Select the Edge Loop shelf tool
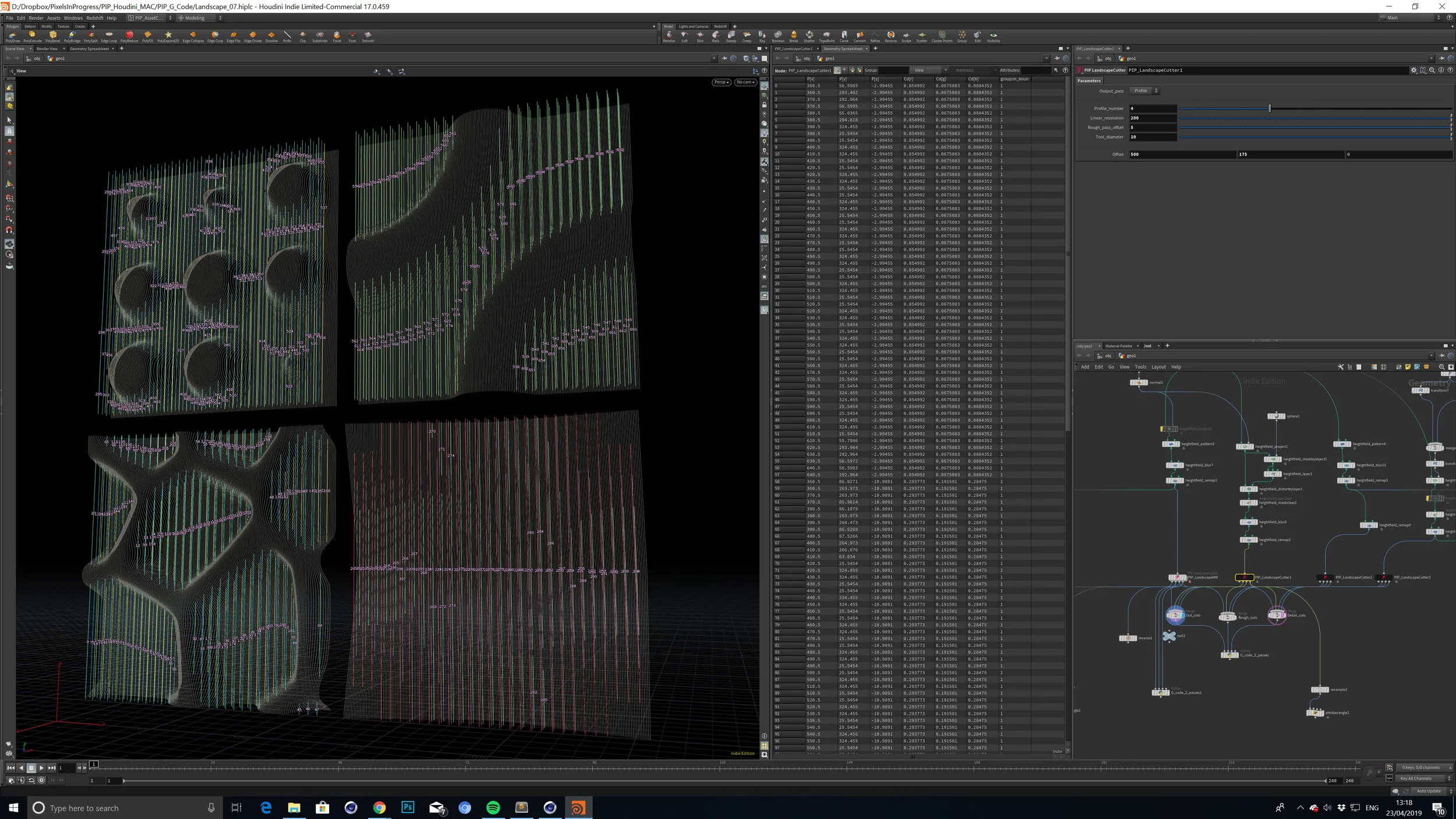Image resolution: width=1456 pixels, height=819 pixels. [109, 37]
